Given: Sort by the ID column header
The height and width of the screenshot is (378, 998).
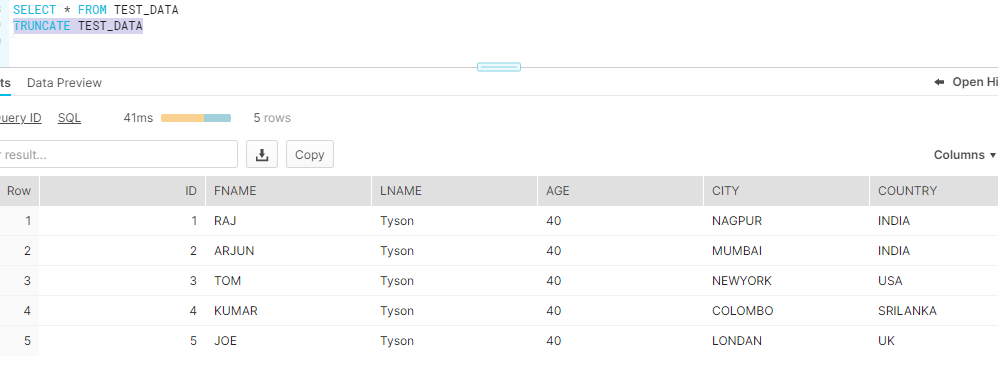Looking at the screenshot, I should (123, 191).
